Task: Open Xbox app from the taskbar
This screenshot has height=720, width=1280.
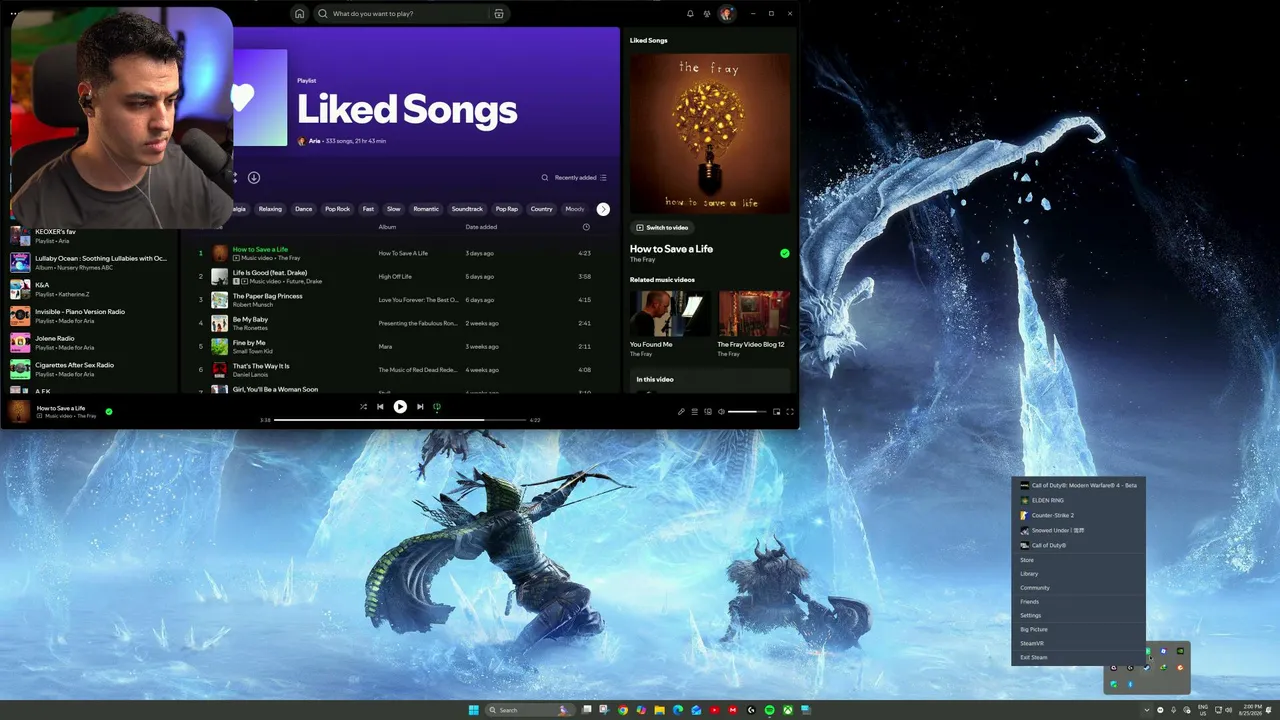Action: [788, 710]
